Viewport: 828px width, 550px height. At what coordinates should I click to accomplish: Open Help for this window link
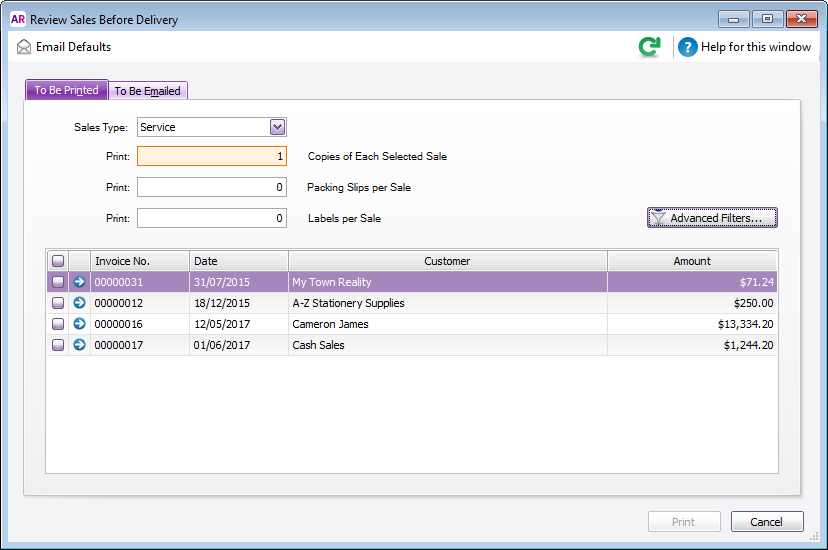(x=756, y=47)
